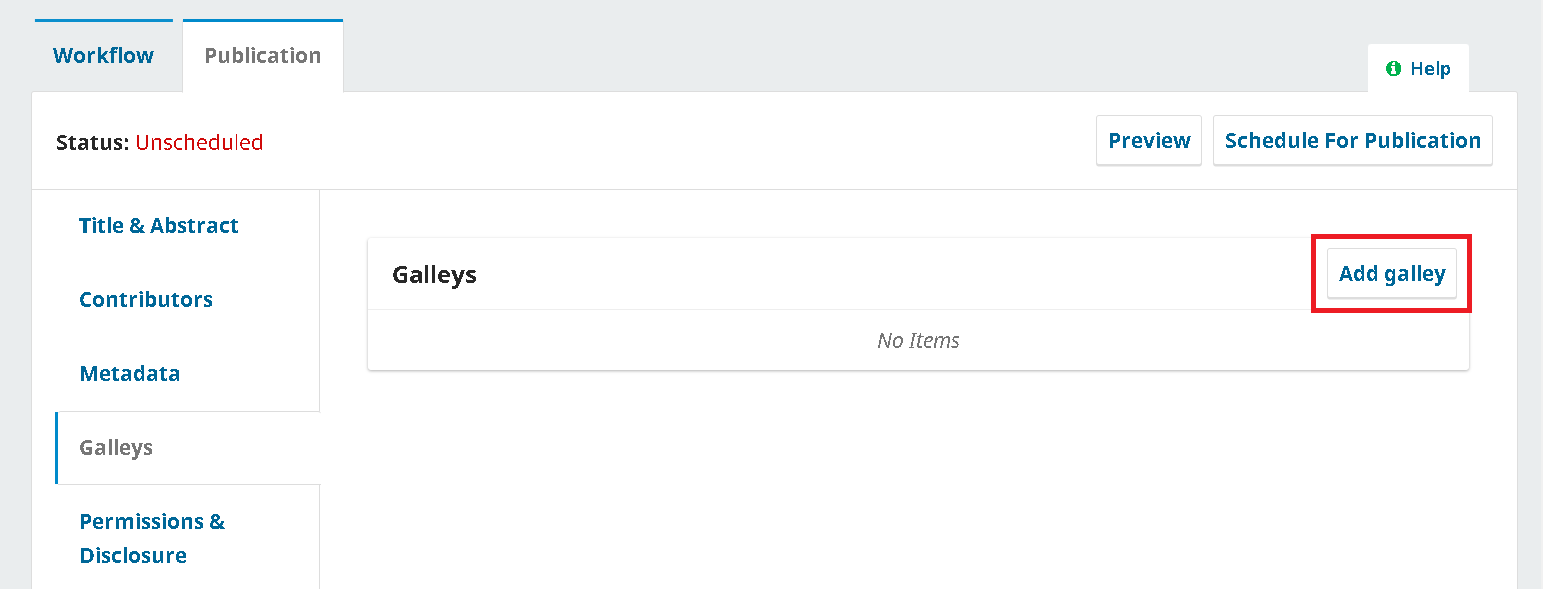Open the Title & Abstract section
Screen dimensions: 1543x589
pos(158,226)
